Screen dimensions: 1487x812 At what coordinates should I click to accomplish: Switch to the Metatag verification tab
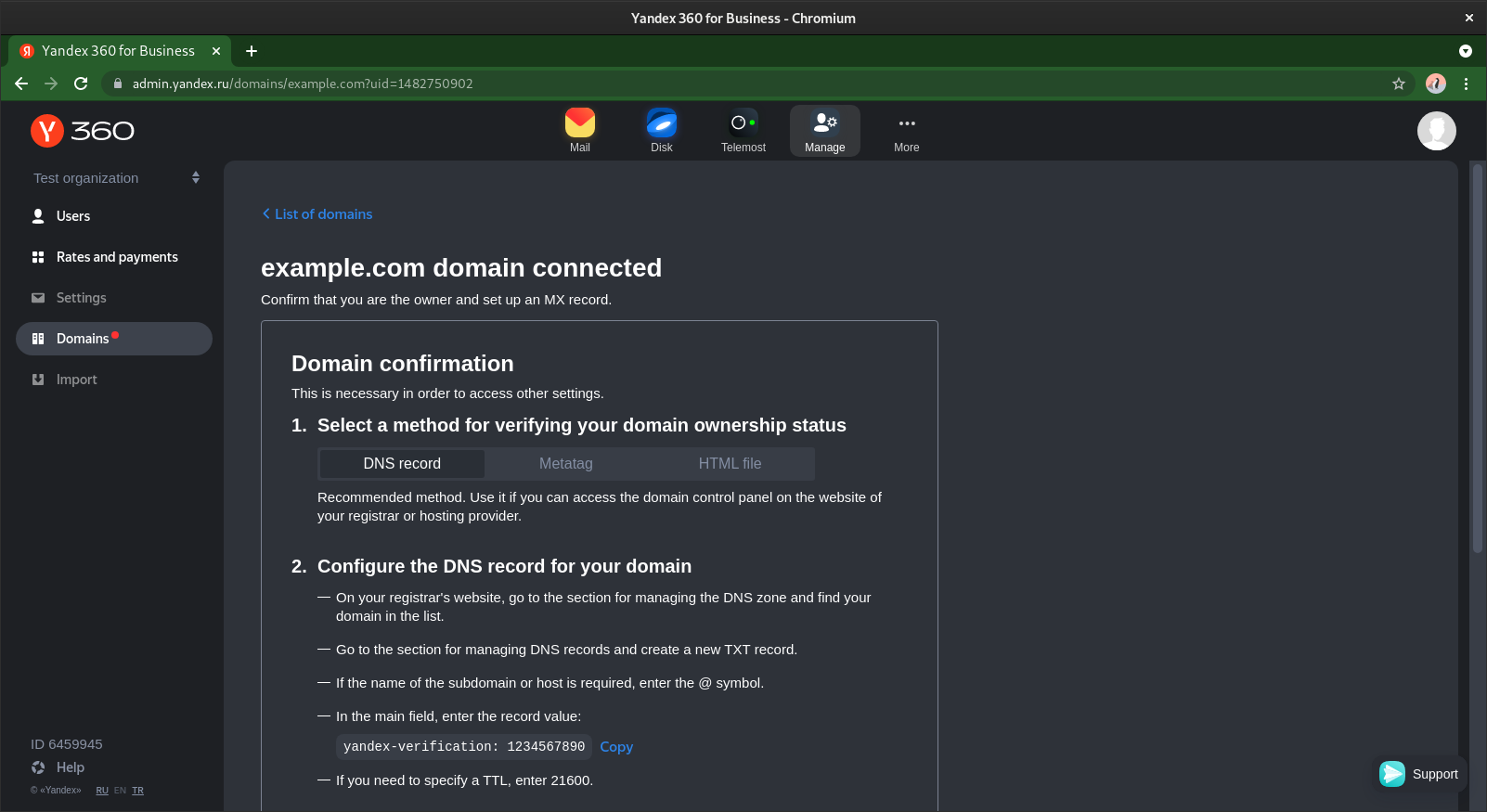point(566,464)
